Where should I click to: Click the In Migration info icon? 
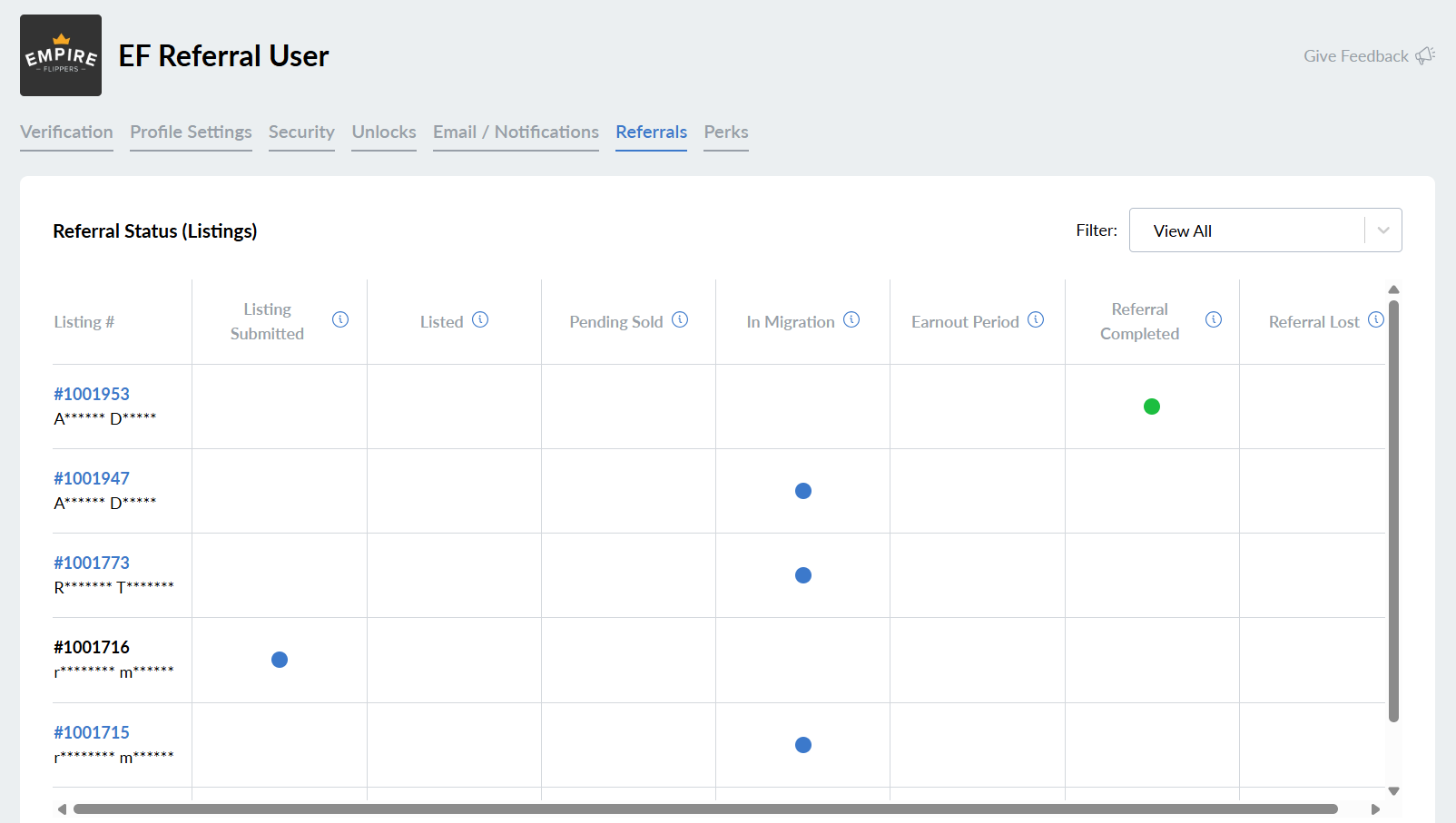tap(851, 319)
